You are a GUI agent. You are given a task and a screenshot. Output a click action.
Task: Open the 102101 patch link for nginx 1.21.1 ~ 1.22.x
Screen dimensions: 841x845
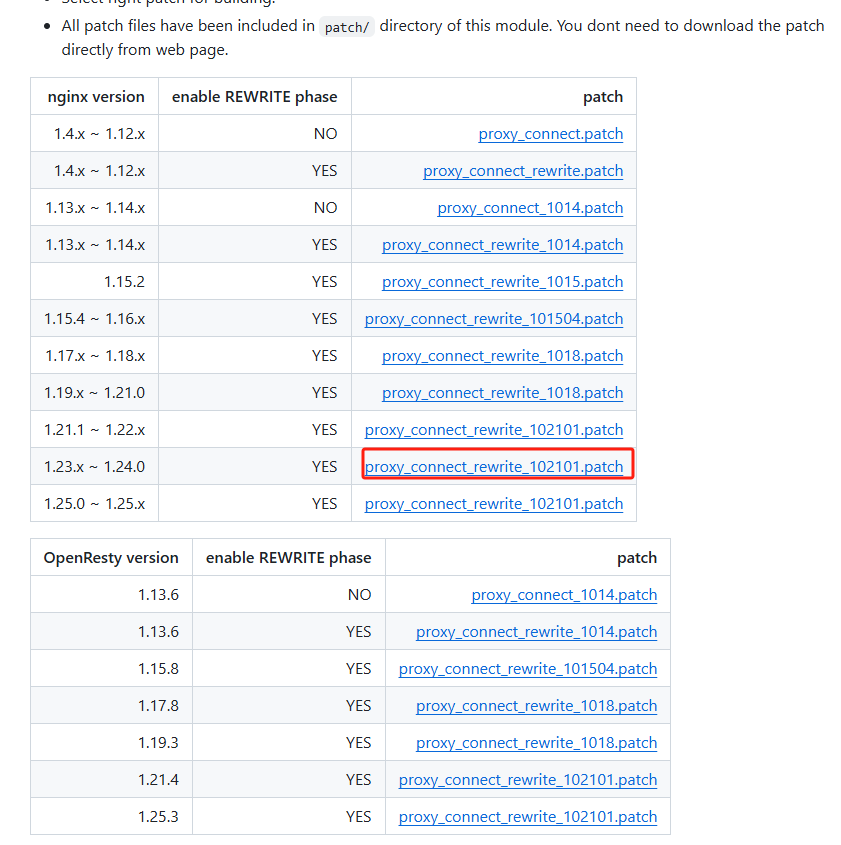[x=494, y=430]
